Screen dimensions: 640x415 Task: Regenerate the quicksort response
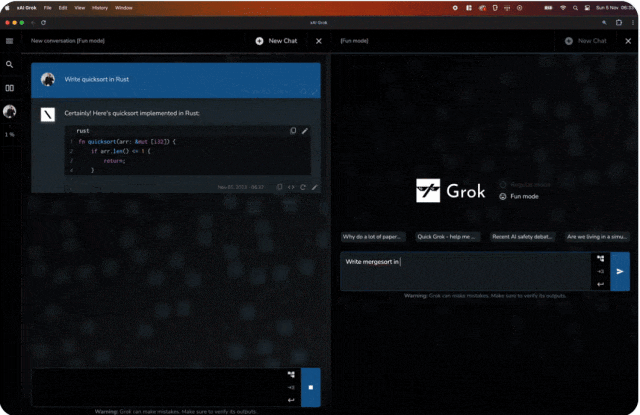(x=303, y=187)
